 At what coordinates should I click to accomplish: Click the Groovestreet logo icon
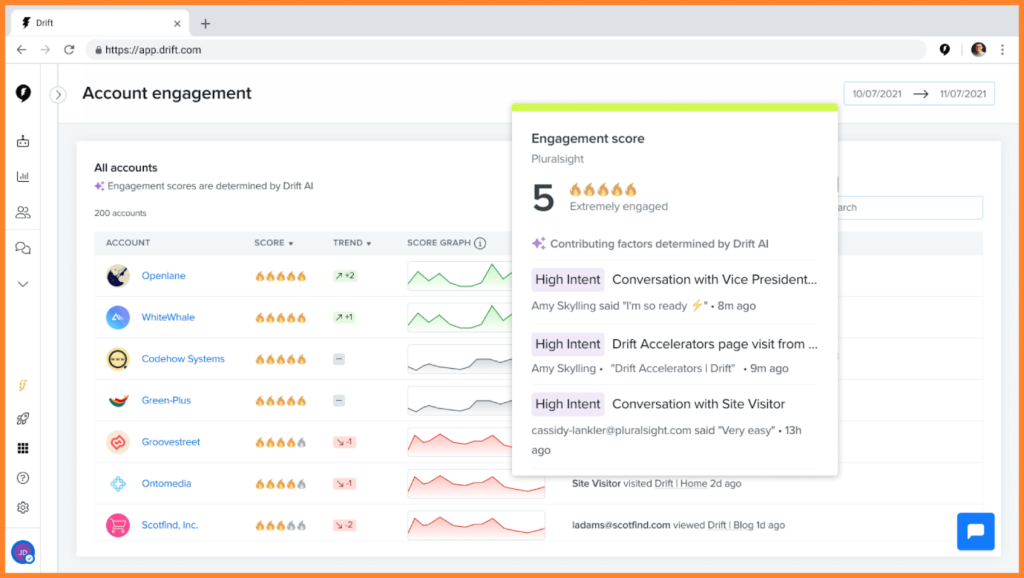pos(118,442)
